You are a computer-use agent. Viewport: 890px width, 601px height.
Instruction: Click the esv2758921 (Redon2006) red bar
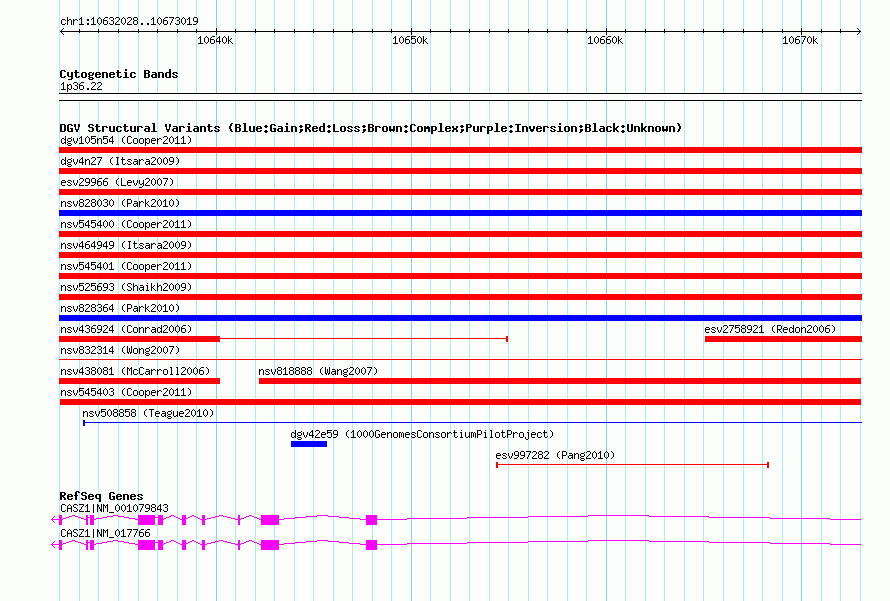pos(782,339)
